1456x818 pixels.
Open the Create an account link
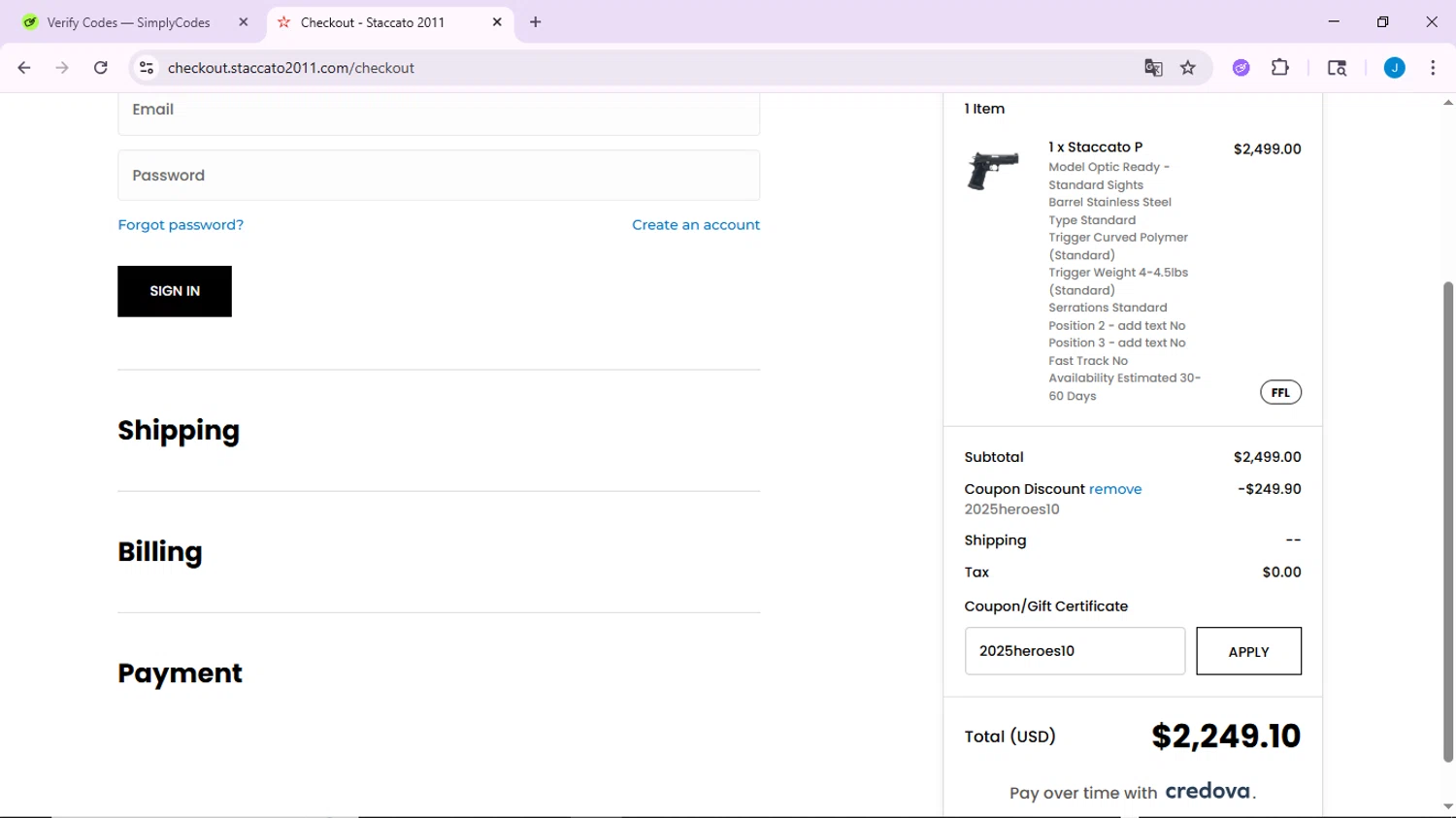coord(696,225)
